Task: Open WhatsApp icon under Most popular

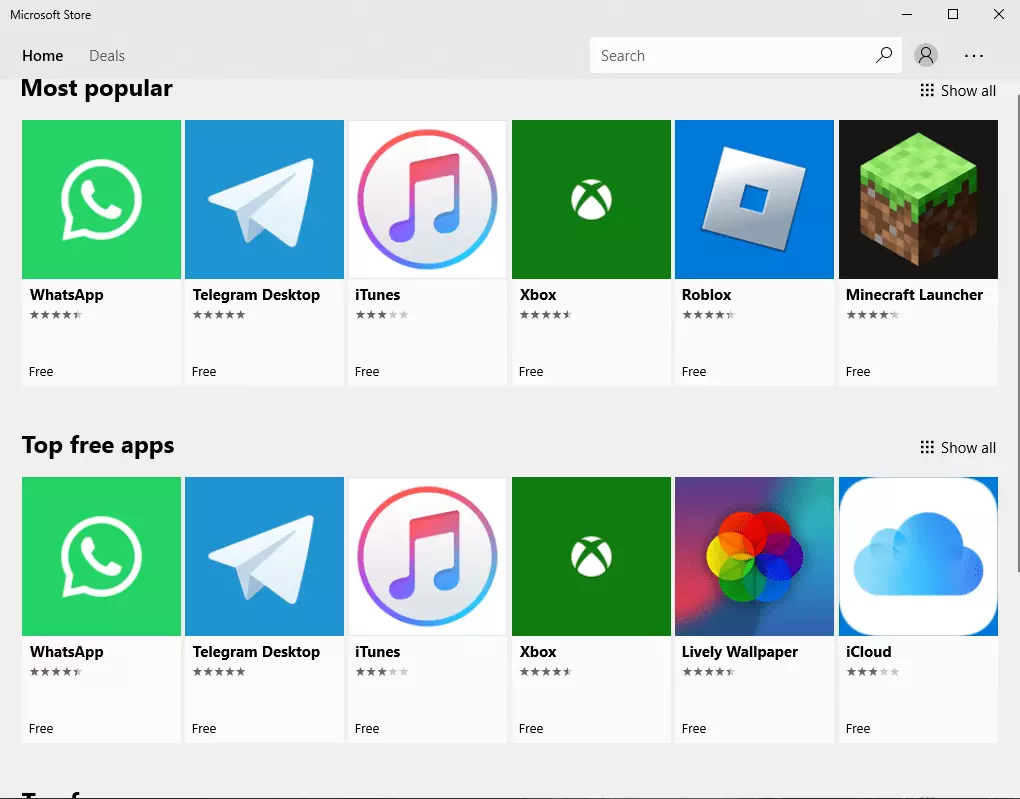Action: coord(101,199)
